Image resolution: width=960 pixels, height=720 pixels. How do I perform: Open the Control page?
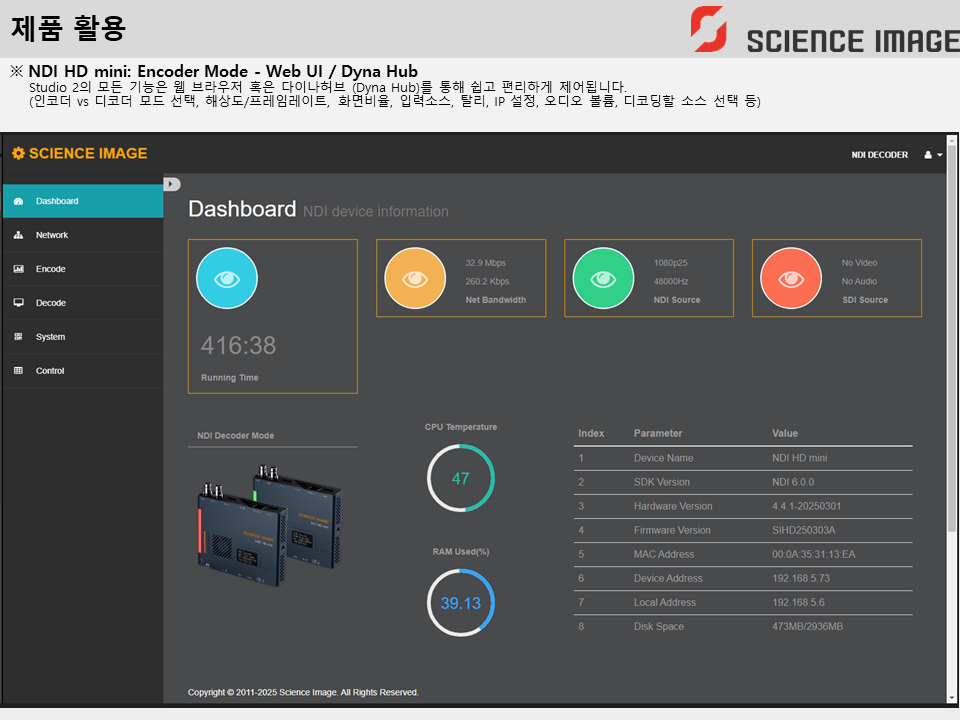point(83,370)
